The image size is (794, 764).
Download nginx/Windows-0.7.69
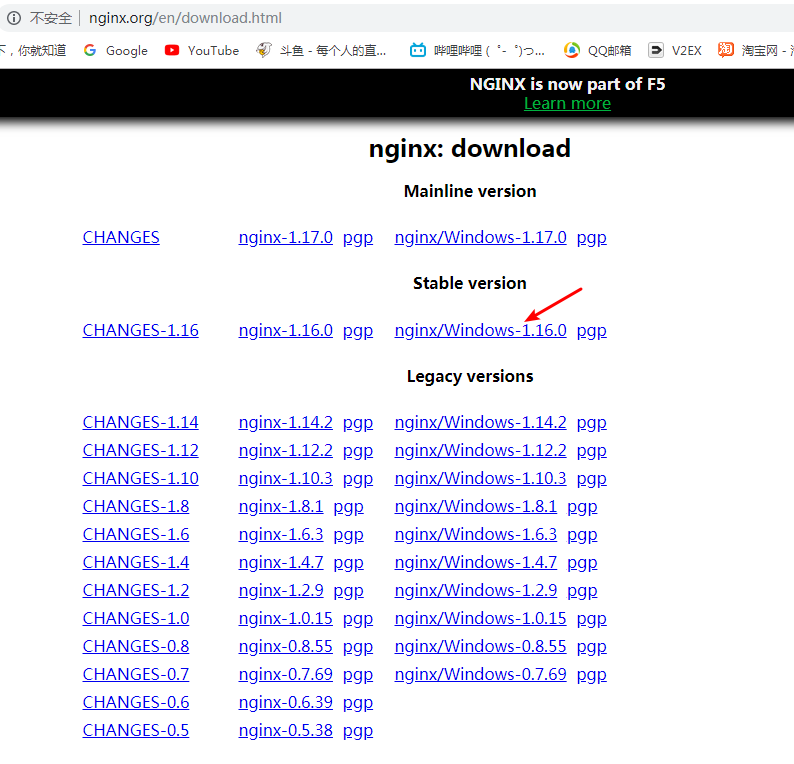point(481,675)
